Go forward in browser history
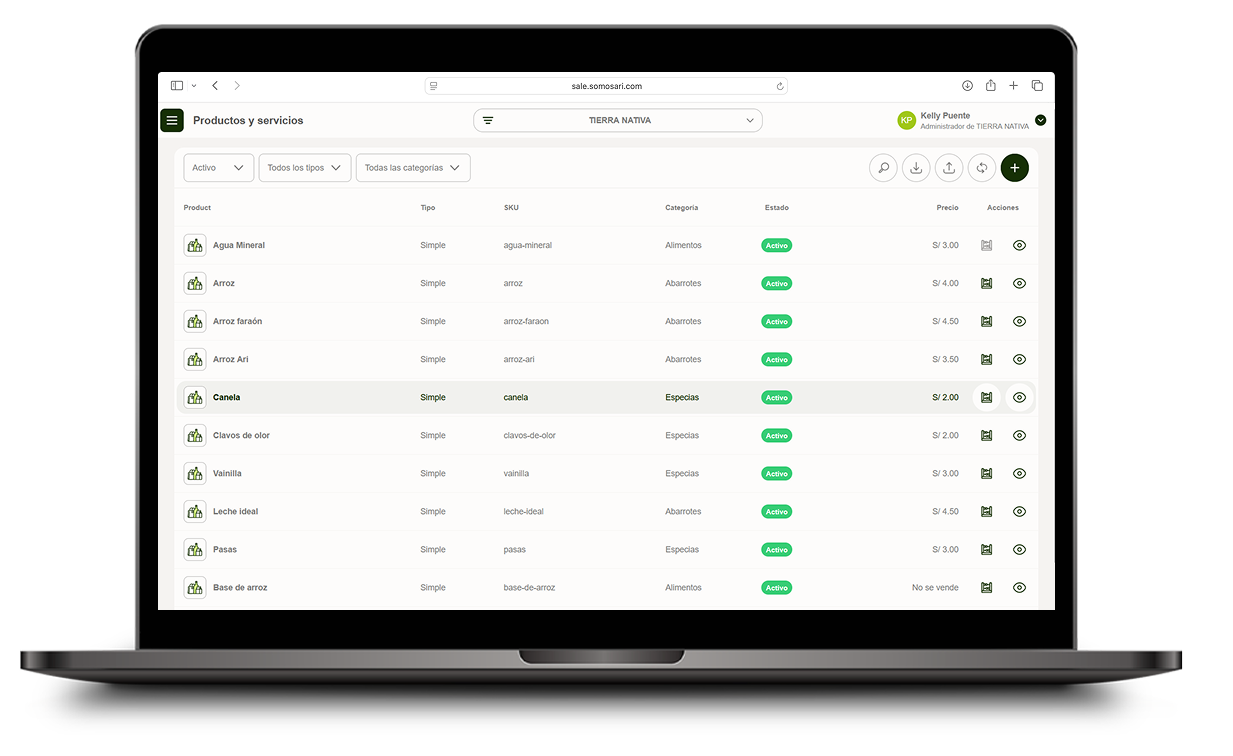Viewport: 1233px width, 756px height. (237, 86)
